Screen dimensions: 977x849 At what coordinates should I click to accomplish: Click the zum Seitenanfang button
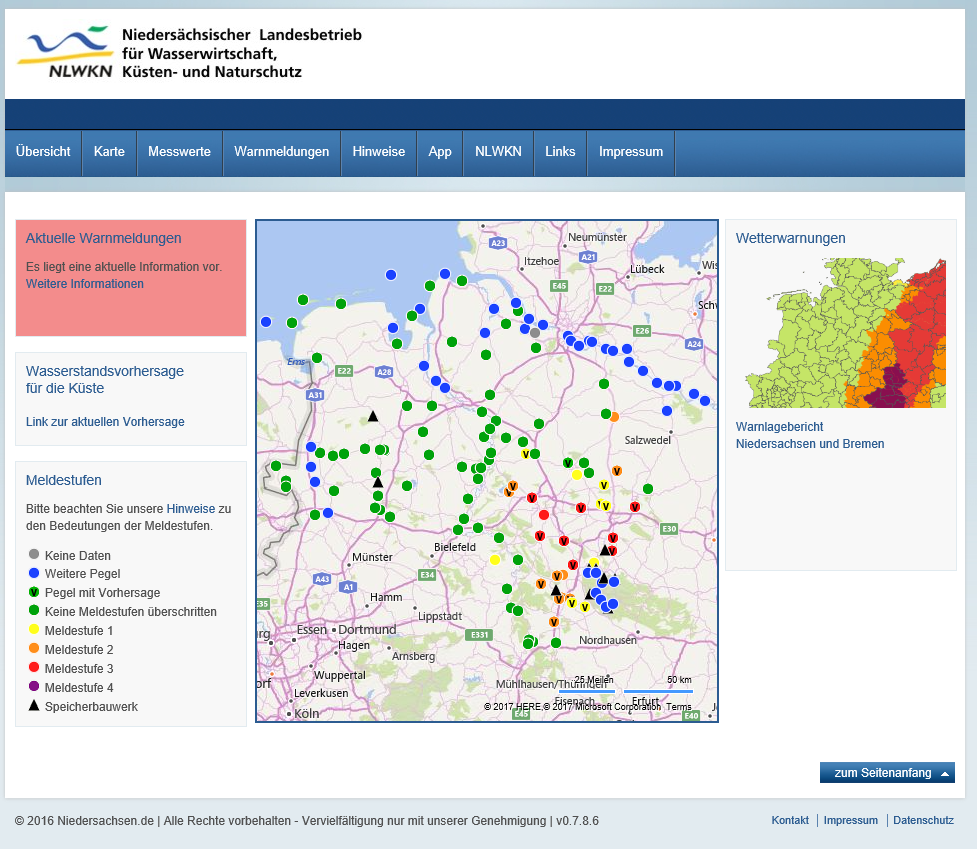(887, 773)
